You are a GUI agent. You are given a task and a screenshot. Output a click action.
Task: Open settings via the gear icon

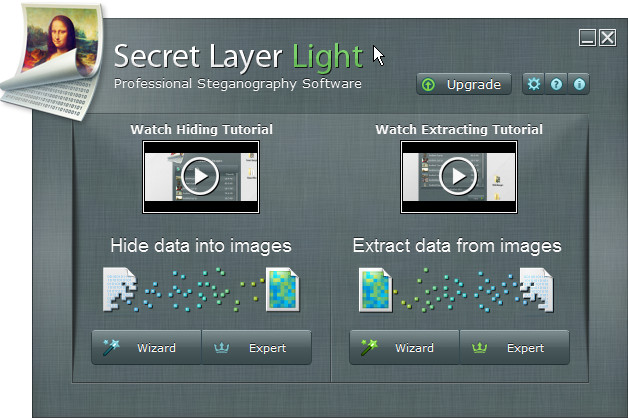point(533,84)
